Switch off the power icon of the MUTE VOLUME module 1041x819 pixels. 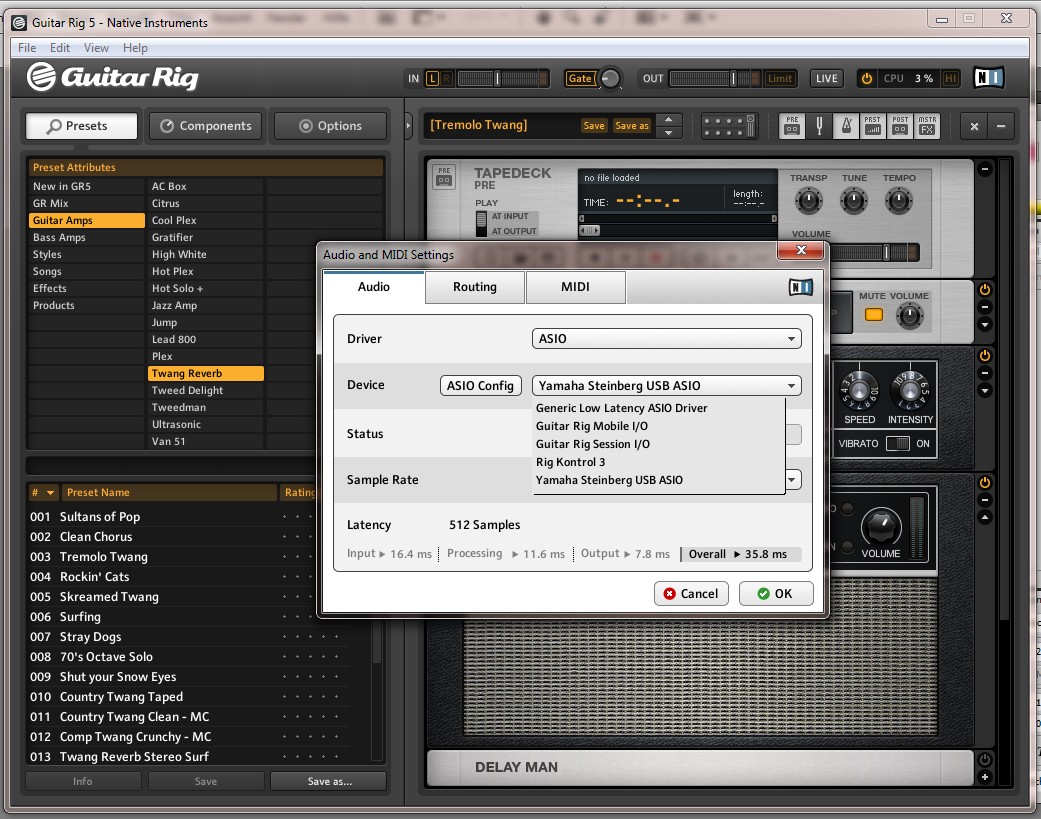click(985, 289)
